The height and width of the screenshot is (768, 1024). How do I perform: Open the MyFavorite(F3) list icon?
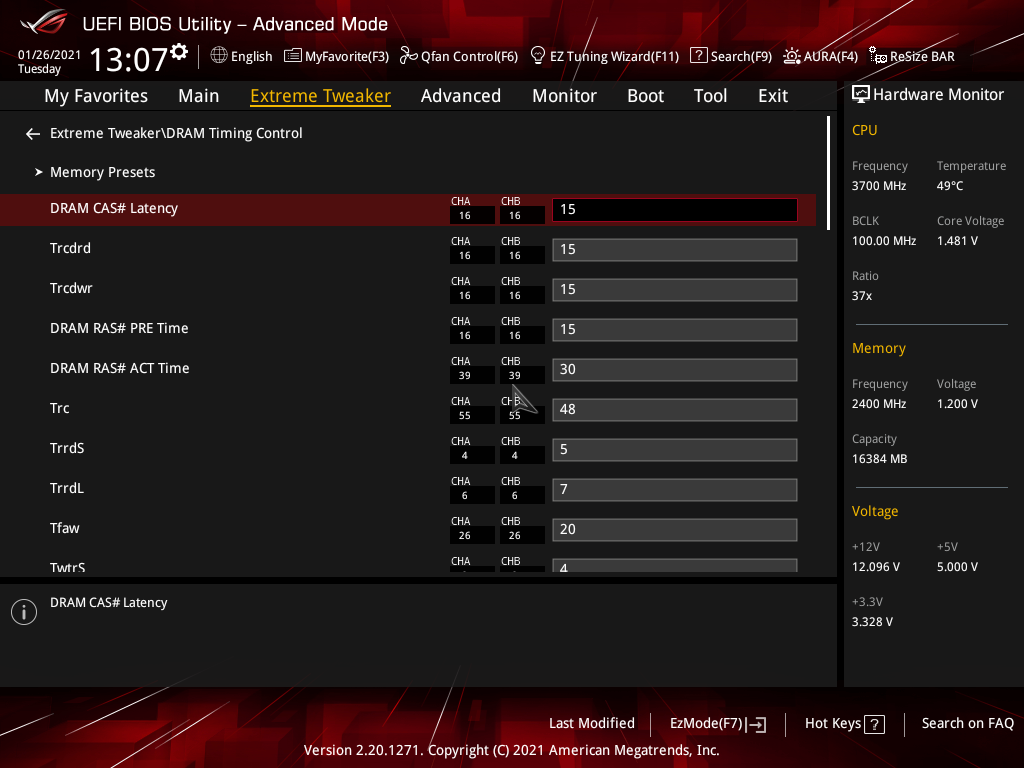pyautogui.click(x=293, y=56)
